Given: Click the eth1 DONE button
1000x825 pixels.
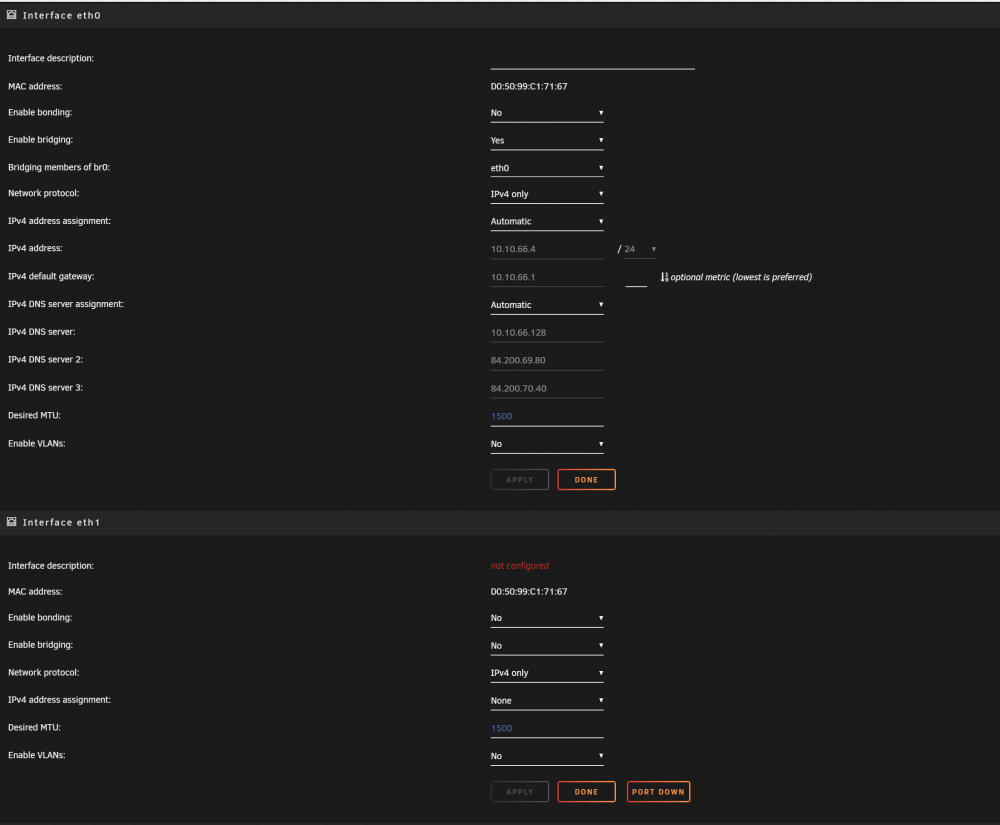Looking at the screenshot, I should [586, 791].
